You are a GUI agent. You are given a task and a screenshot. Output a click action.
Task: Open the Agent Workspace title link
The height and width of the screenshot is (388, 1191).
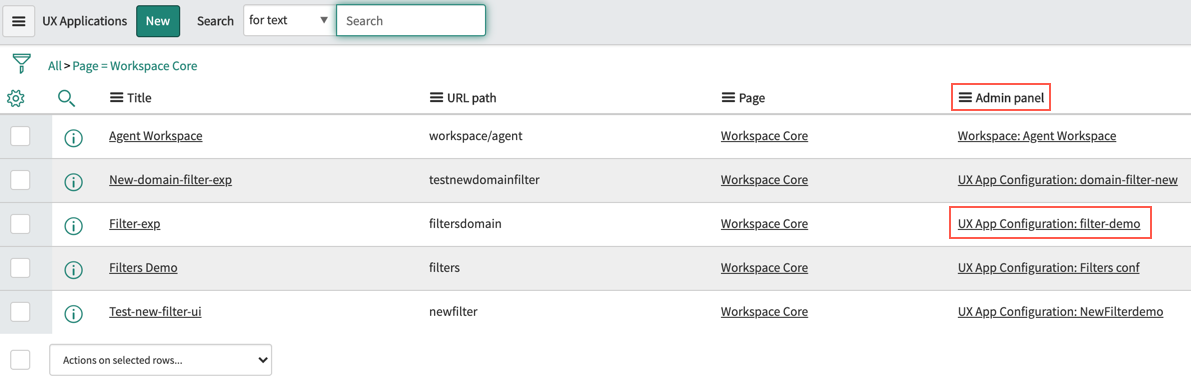pos(156,136)
